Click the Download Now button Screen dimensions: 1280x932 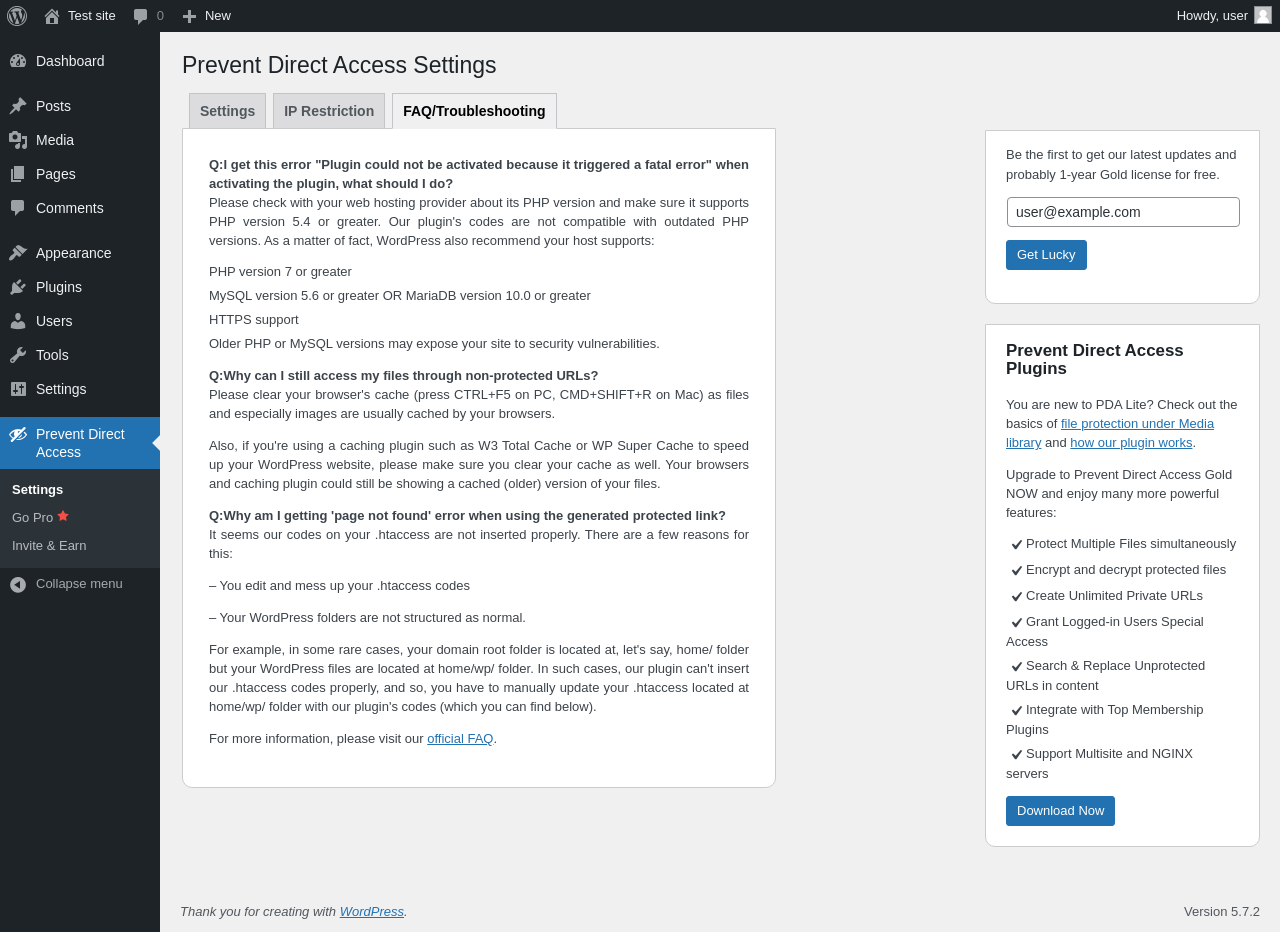pyautogui.click(x=1060, y=811)
